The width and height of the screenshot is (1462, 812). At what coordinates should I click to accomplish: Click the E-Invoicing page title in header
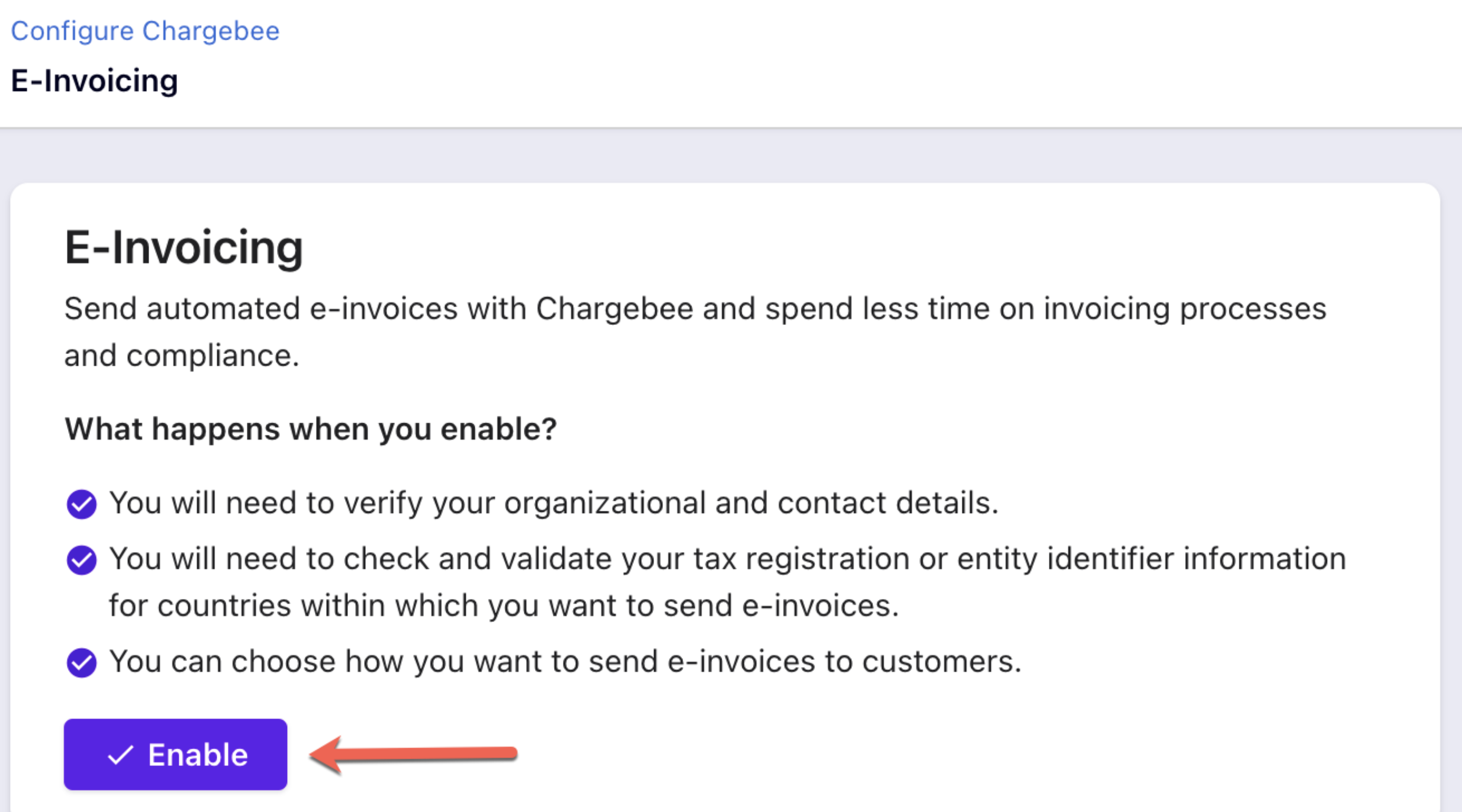(x=95, y=80)
